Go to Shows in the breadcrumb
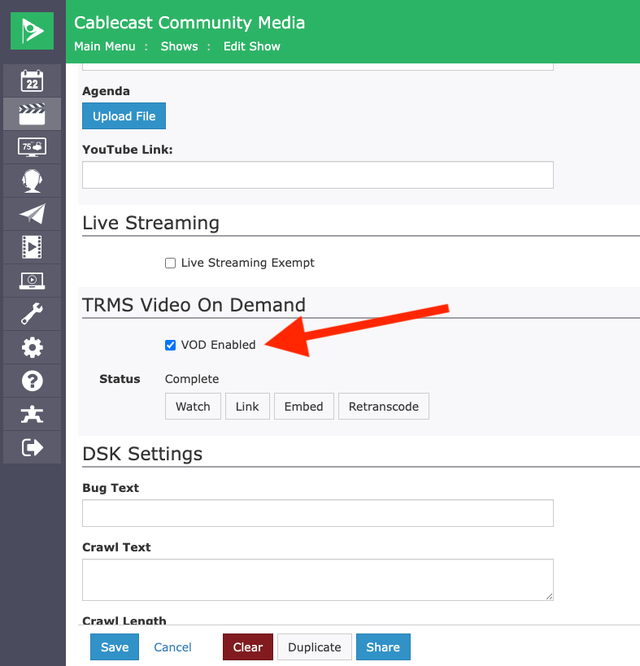Screen dimensions: 640x666 [x=179, y=46]
